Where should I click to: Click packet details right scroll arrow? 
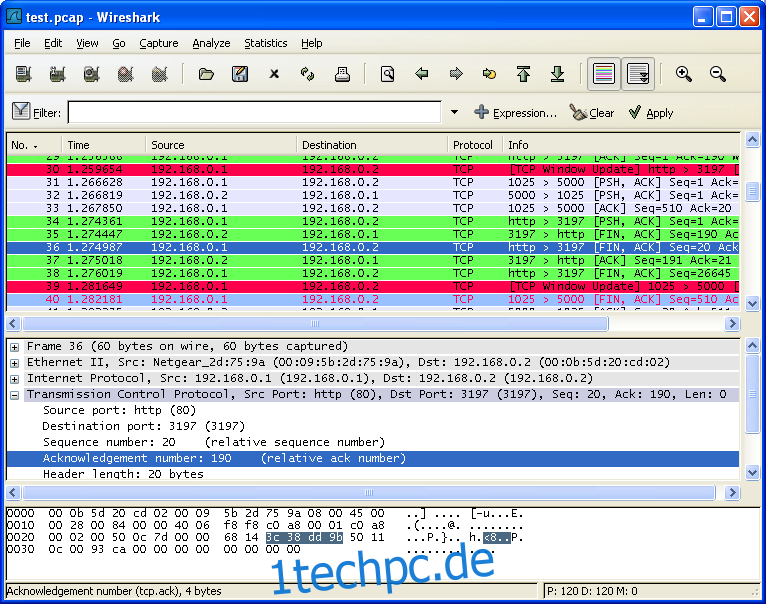point(732,492)
